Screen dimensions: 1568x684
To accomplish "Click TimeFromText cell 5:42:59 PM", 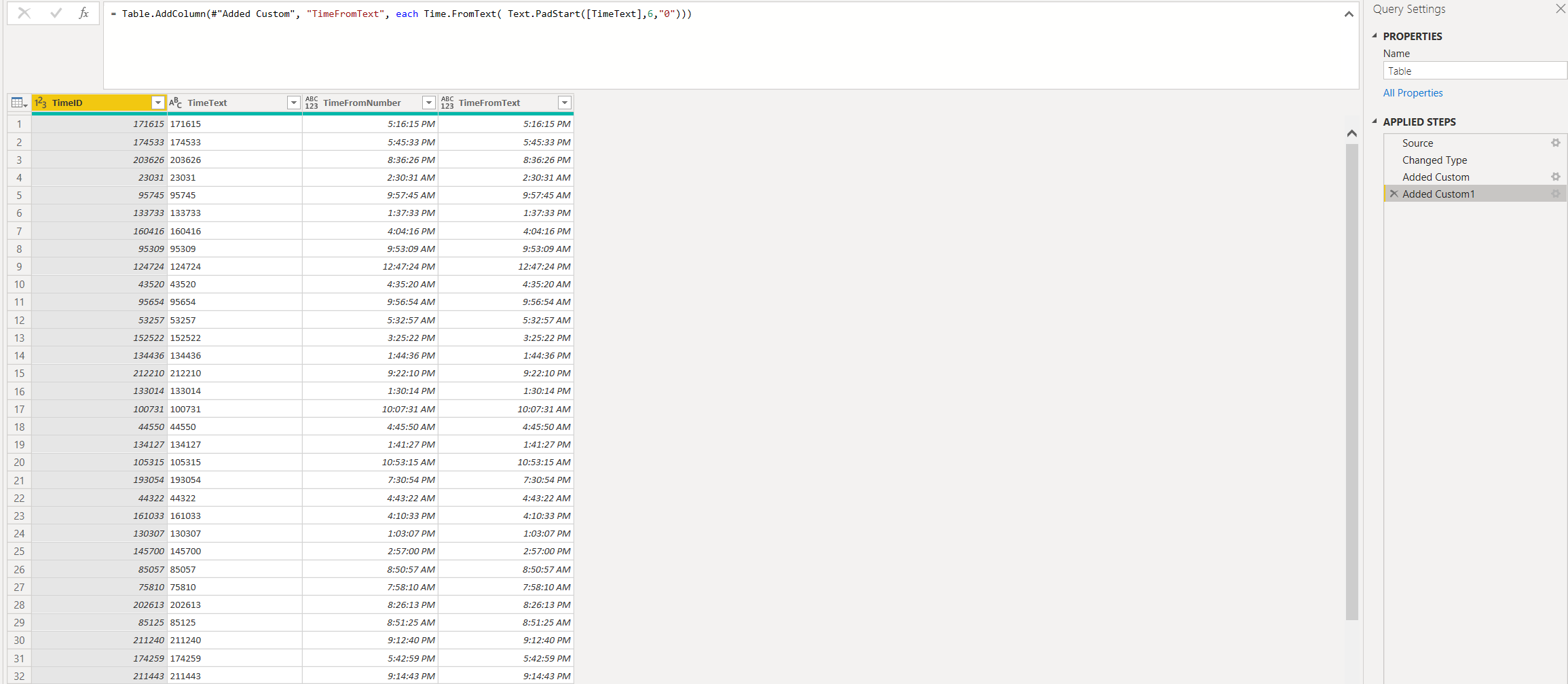I will click(x=506, y=658).
